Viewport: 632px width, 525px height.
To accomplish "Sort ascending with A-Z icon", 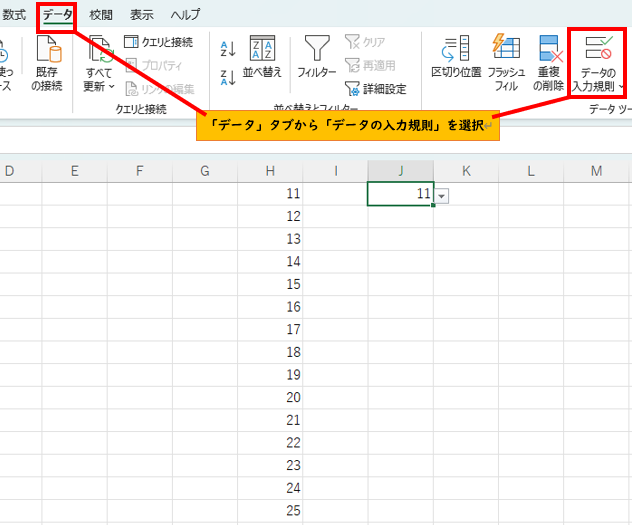I will click(x=228, y=49).
